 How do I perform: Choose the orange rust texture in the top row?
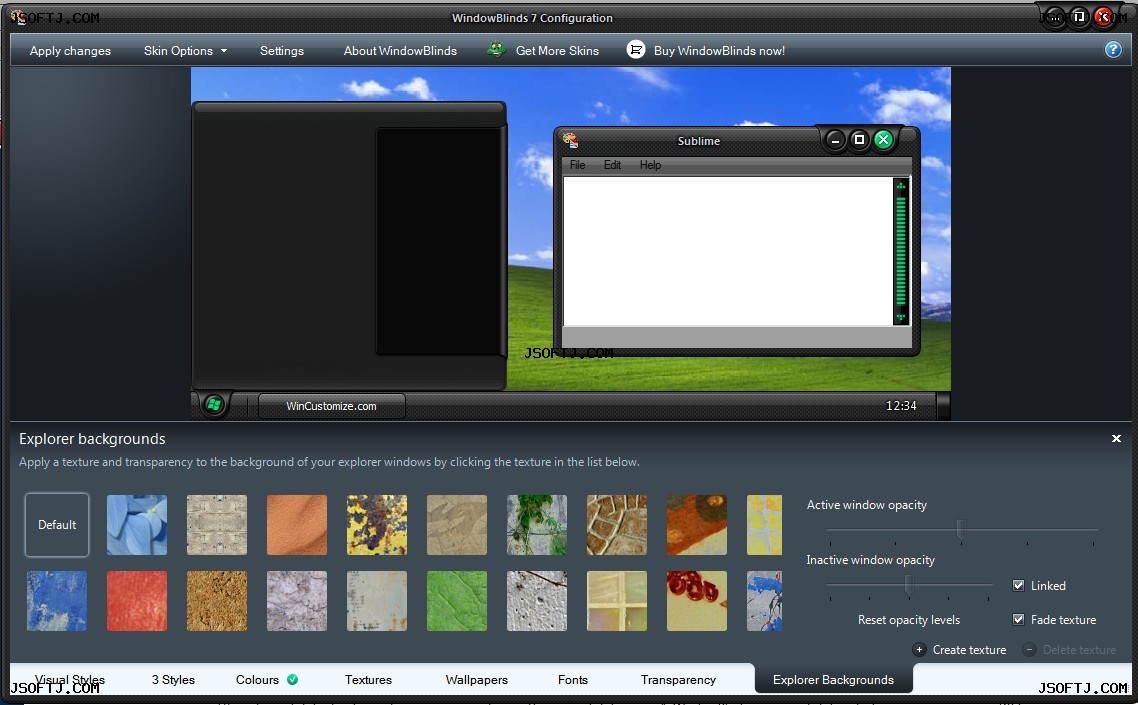coord(697,525)
